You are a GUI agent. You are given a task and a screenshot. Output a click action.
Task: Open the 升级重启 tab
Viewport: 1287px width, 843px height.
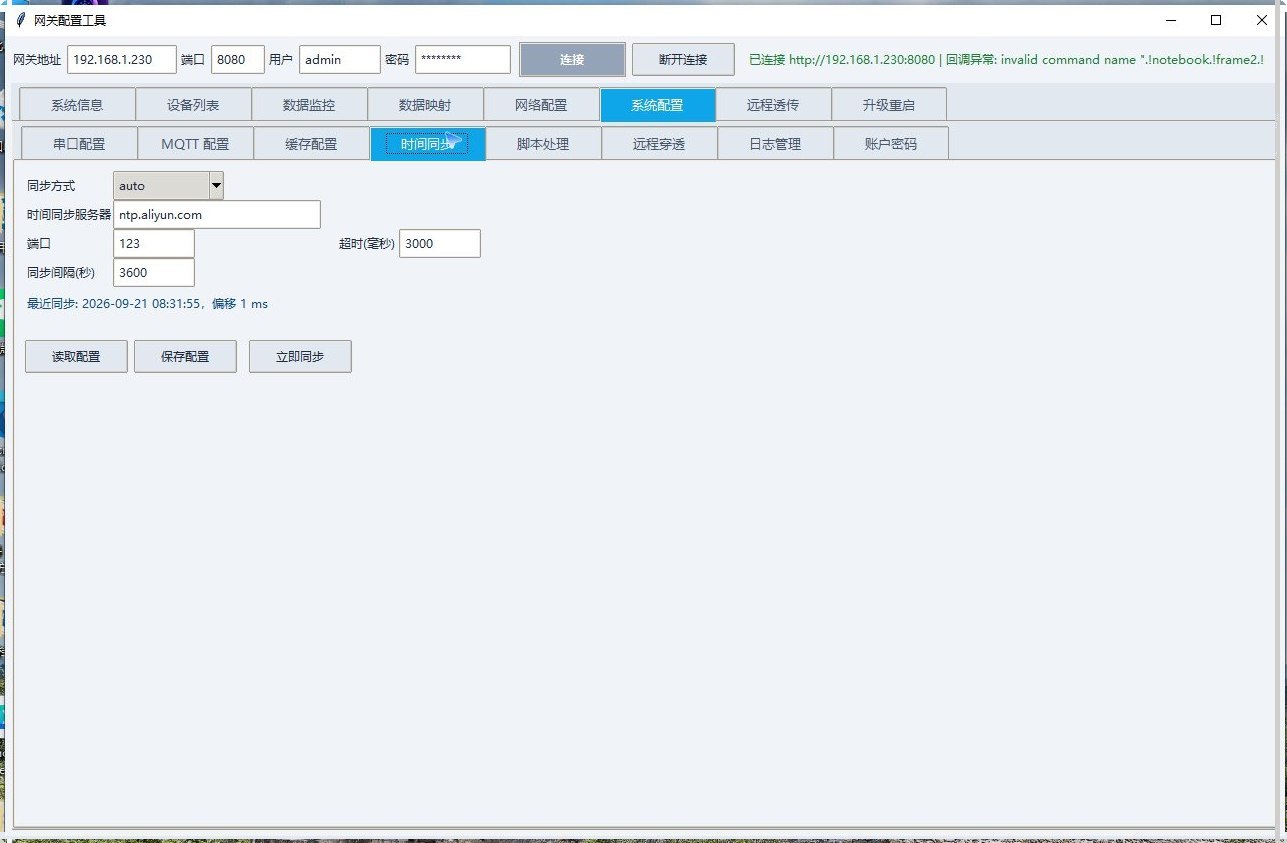pyautogui.click(x=889, y=105)
